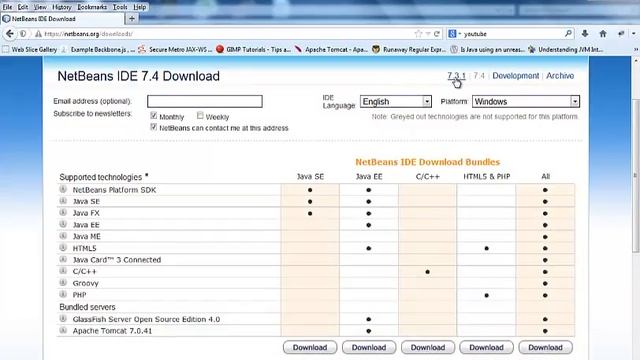Open Runaway Regular Expr bookmark
Image resolution: width=640 pixels, height=360 pixels.
[x=409, y=49]
